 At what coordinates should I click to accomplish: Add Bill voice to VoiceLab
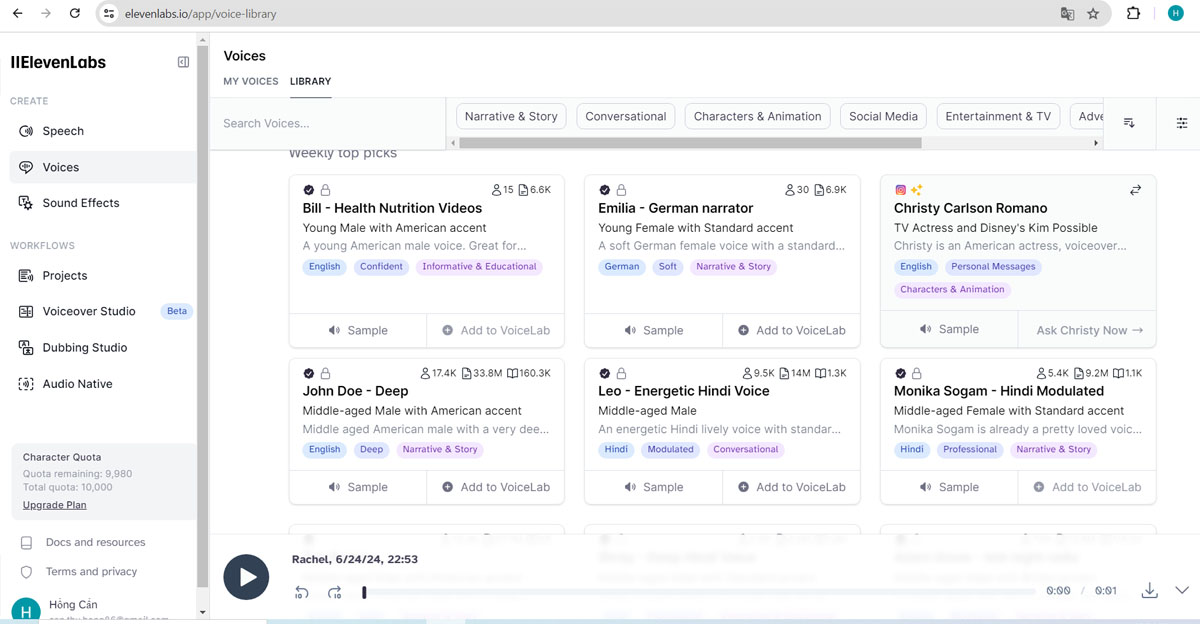[x=496, y=330]
